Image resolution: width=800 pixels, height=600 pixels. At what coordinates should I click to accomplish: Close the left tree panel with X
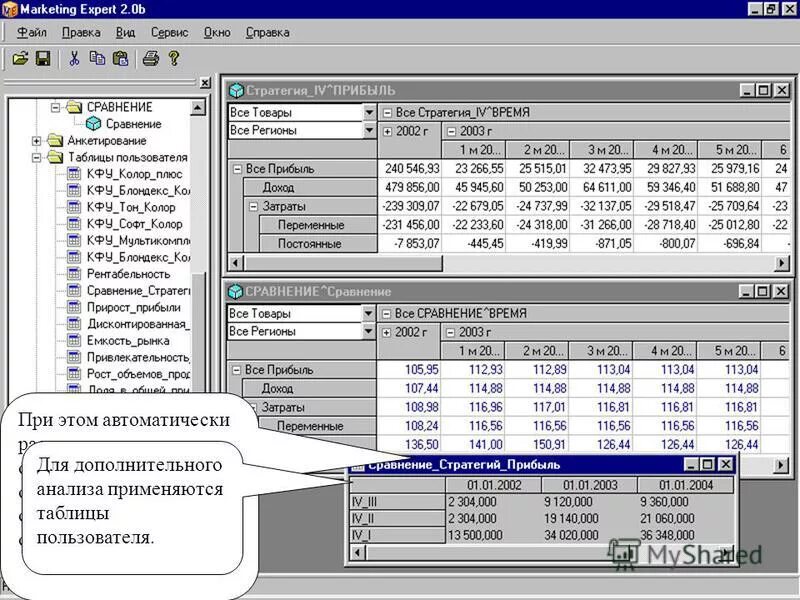pos(205,83)
